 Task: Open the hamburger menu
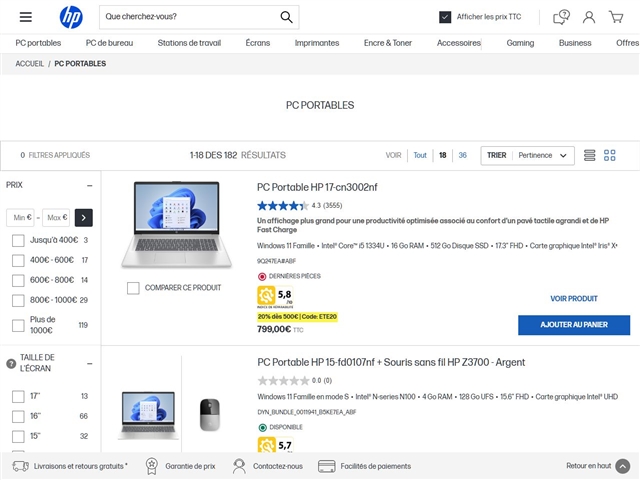pos(26,17)
